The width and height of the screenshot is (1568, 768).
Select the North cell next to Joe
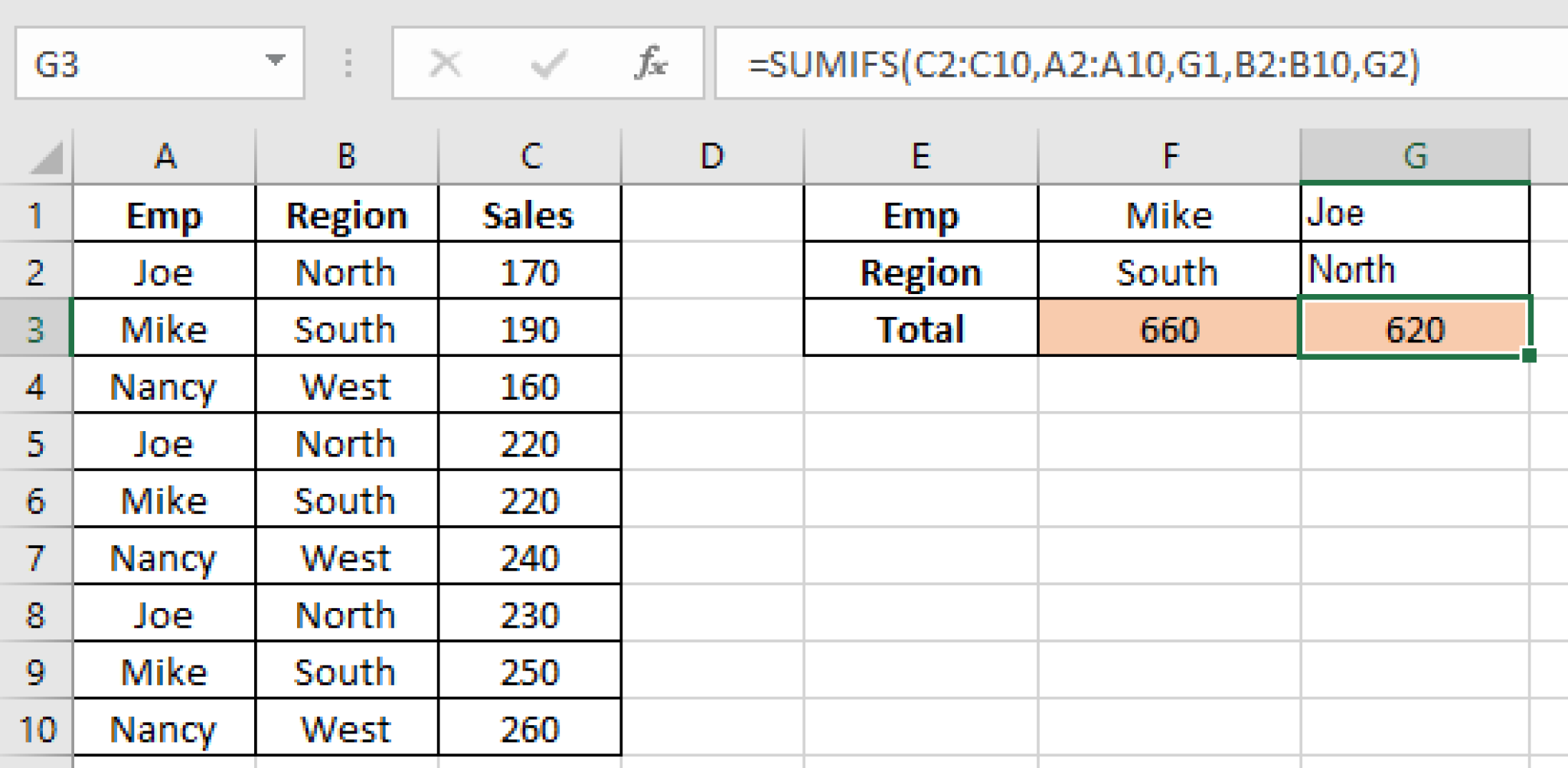tap(346, 272)
